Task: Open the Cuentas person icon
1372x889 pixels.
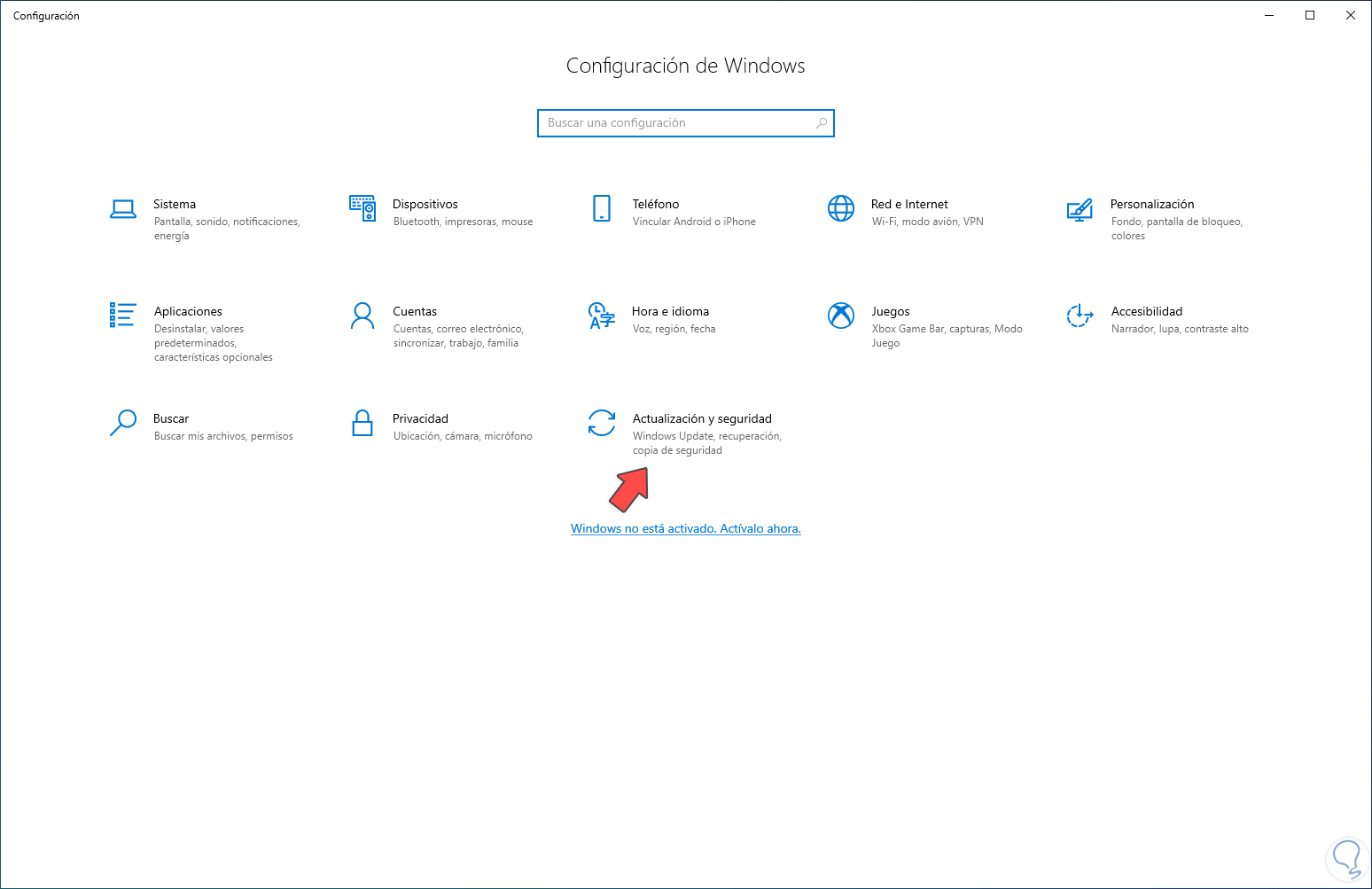Action: pos(362,316)
